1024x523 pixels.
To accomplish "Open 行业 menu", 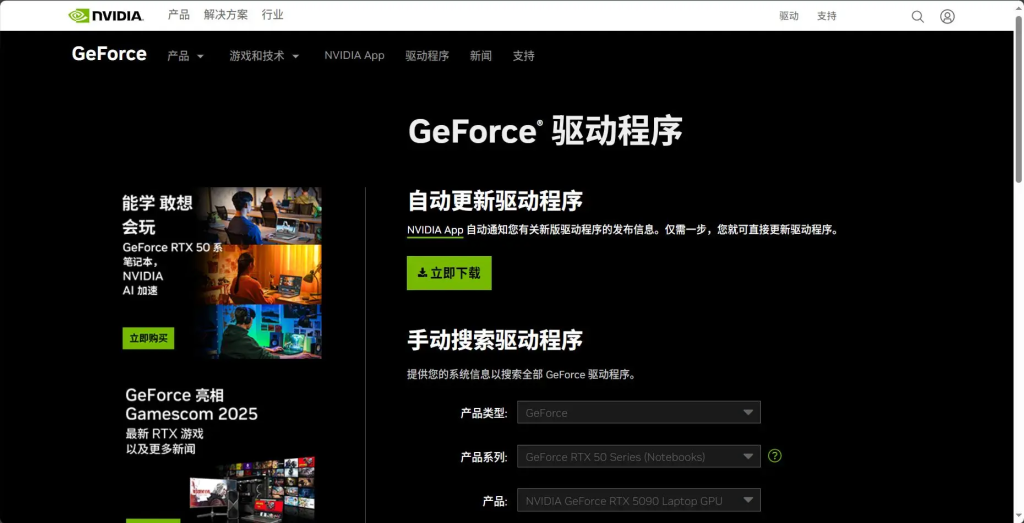I will tap(272, 15).
